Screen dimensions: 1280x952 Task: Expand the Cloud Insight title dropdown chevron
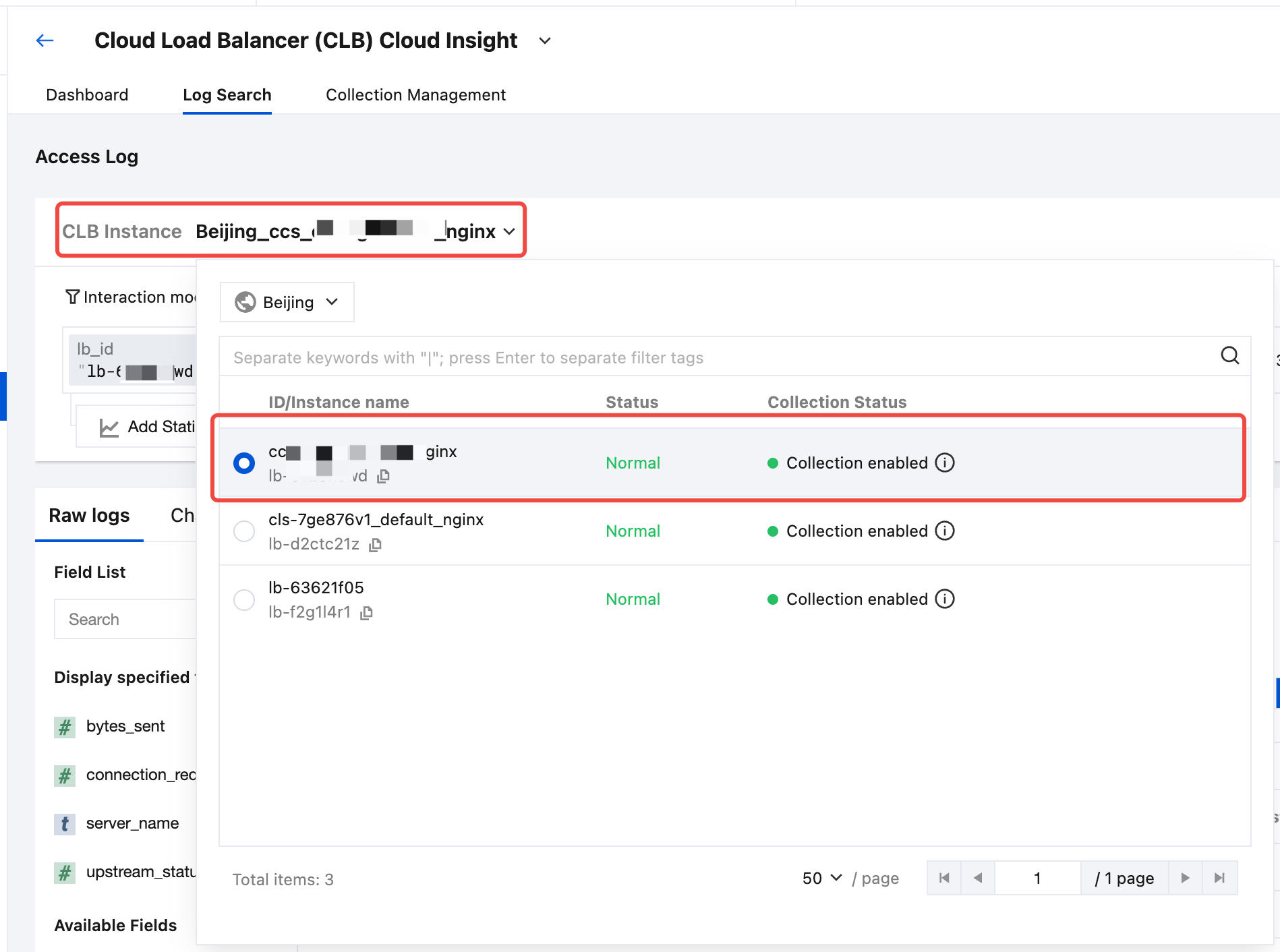(545, 41)
